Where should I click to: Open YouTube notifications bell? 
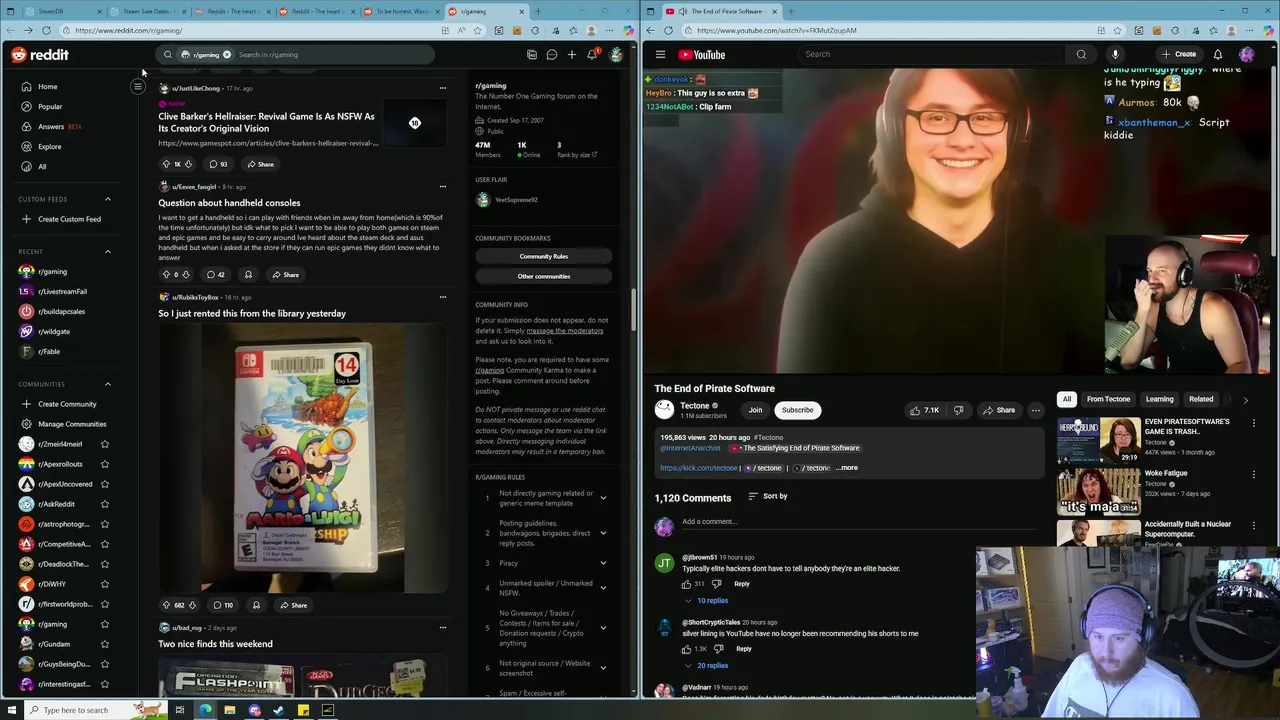click(x=1218, y=55)
